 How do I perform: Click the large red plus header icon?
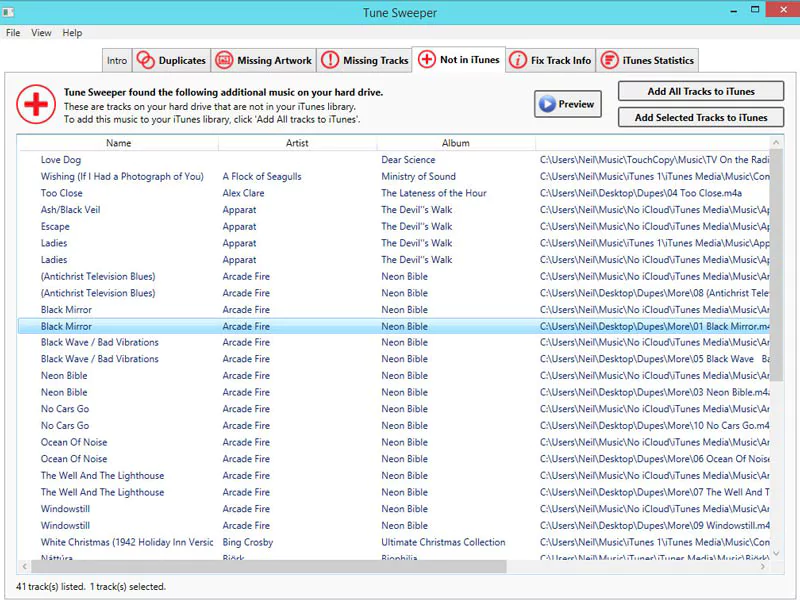(36, 104)
